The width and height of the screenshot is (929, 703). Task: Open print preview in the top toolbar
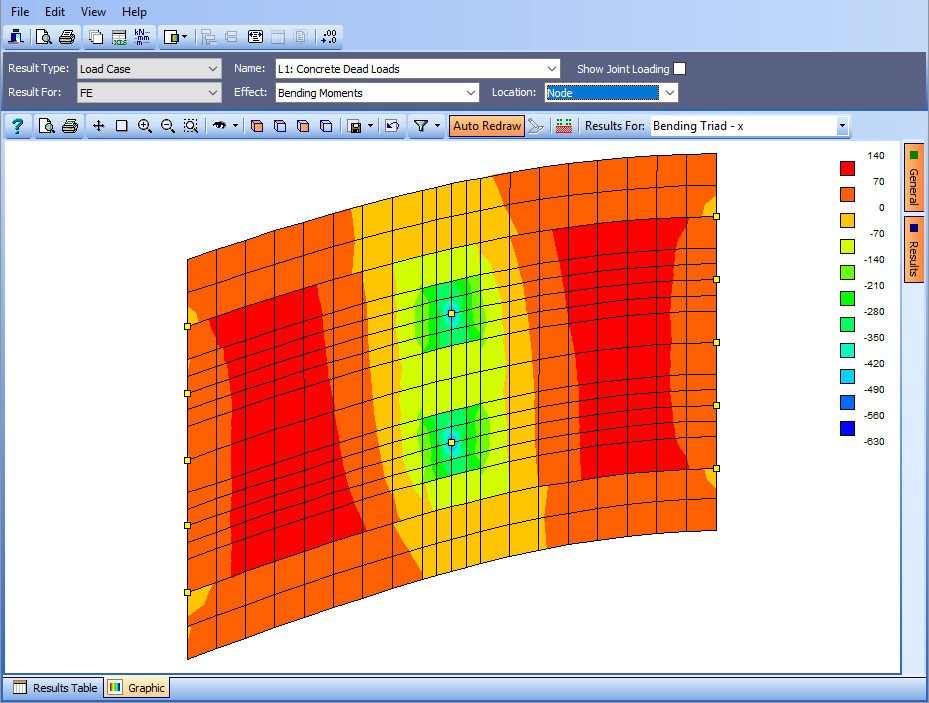[x=43, y=37]
